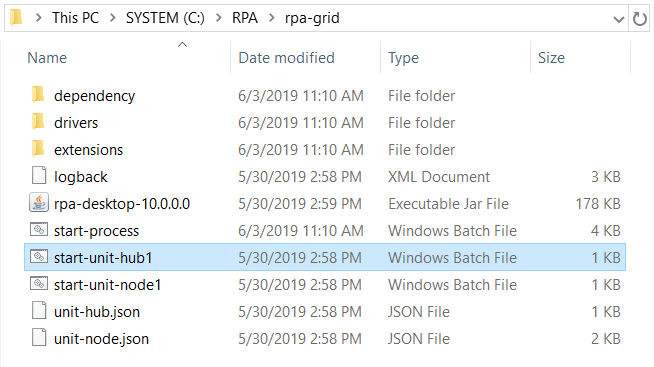The width and height of the screenshot is (654, 367).
Task: Select the unit-hub.json file name
Action: coord(97,312)
